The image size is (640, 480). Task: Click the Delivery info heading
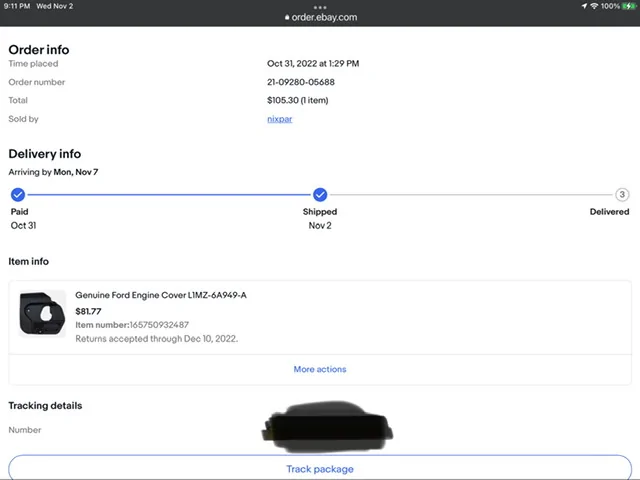(x=44, y=154)
